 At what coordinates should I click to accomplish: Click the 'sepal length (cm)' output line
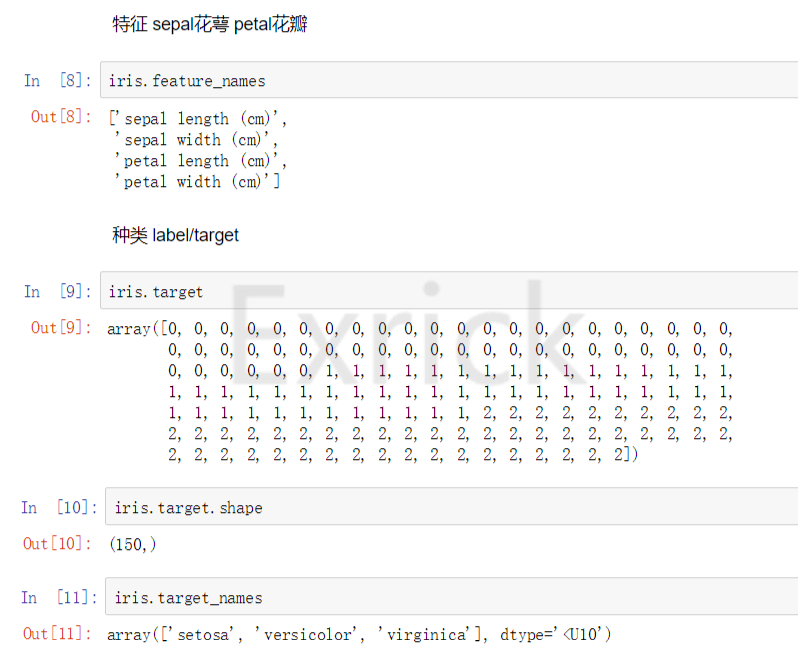point(200,118)
